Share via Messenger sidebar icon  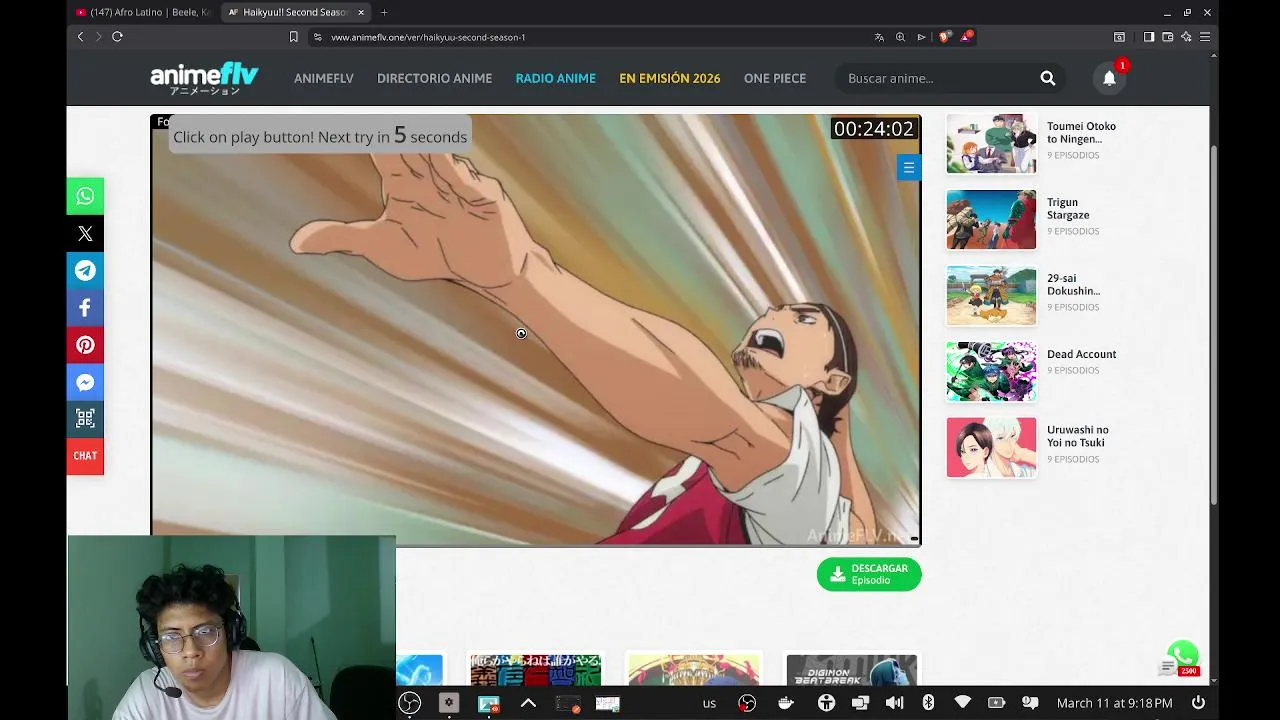point(85,382)
